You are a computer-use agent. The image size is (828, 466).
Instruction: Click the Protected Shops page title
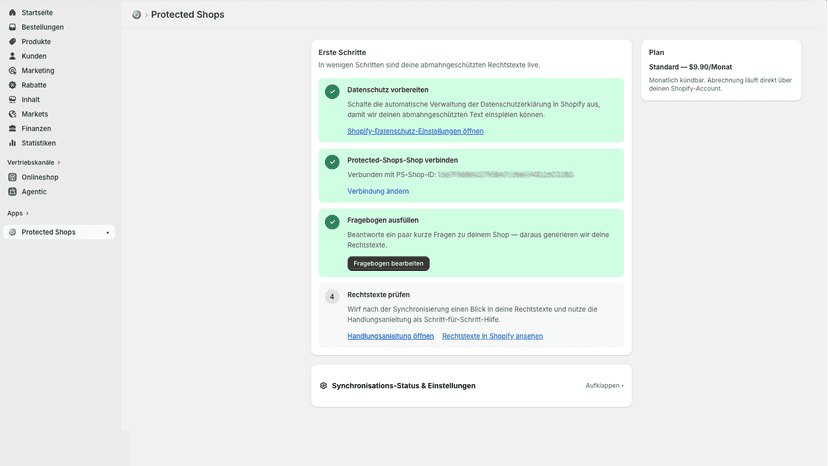point(187,15)
